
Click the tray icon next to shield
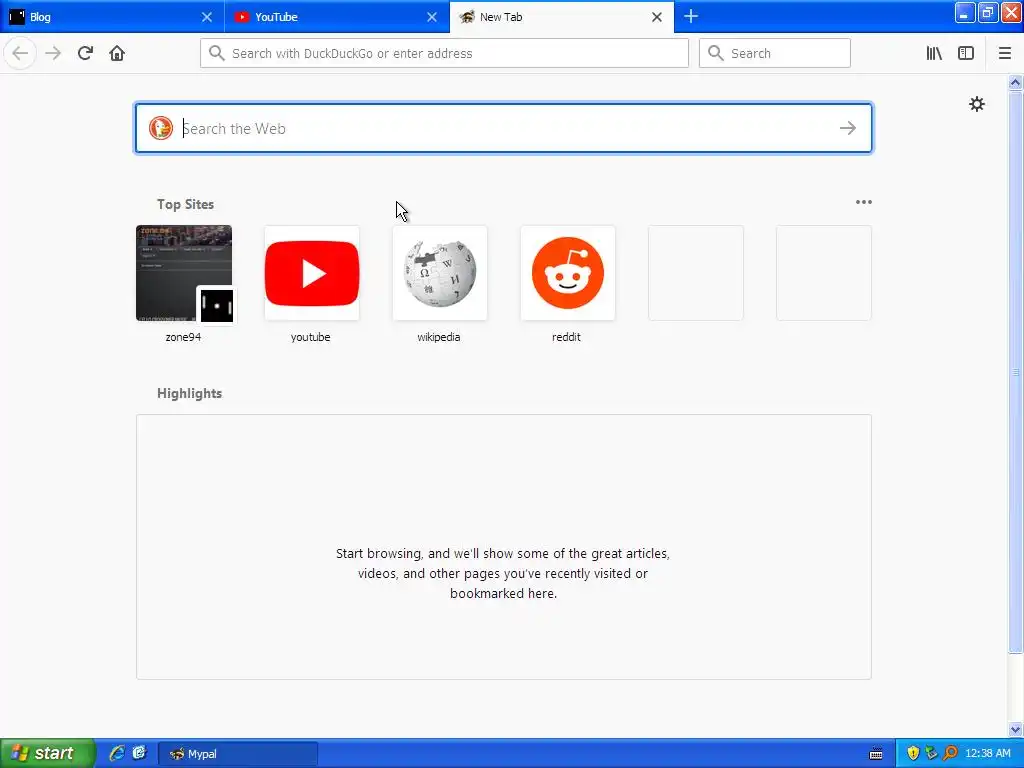[x=931, y=754]
